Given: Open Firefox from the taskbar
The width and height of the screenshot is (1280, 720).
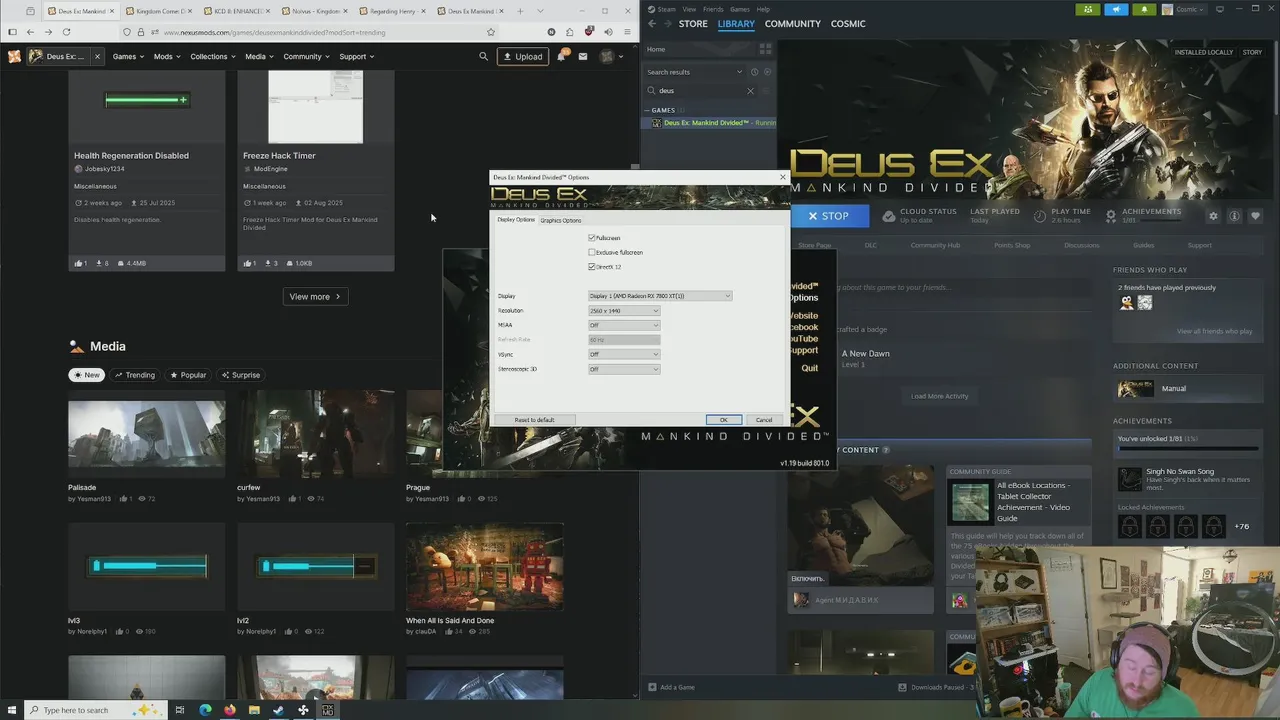Looking at the screenshot, I should (230, 710).
